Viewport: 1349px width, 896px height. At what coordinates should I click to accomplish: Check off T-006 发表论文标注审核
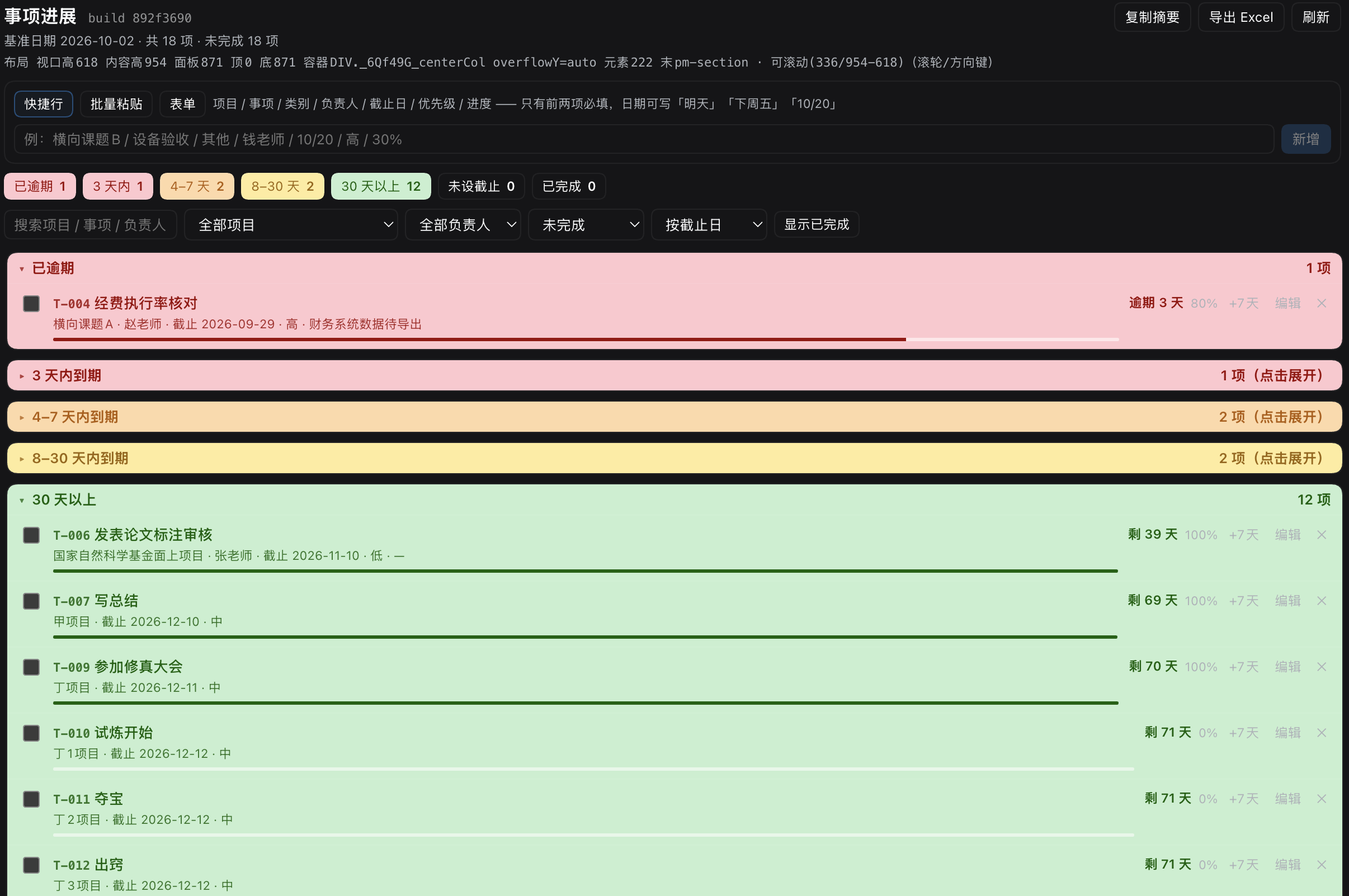[x=31, y=535]
